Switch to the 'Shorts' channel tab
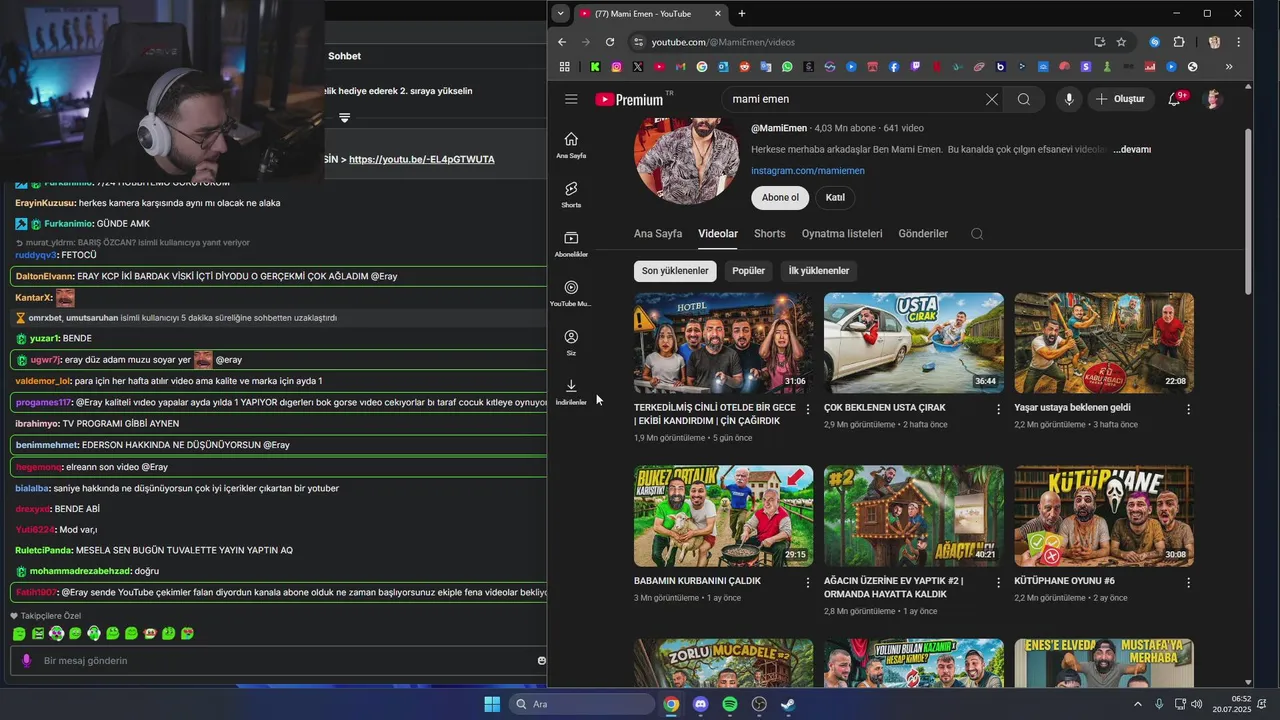Image resolution: width=1280 pixels, height=720 pixels. tap(769, 234)
